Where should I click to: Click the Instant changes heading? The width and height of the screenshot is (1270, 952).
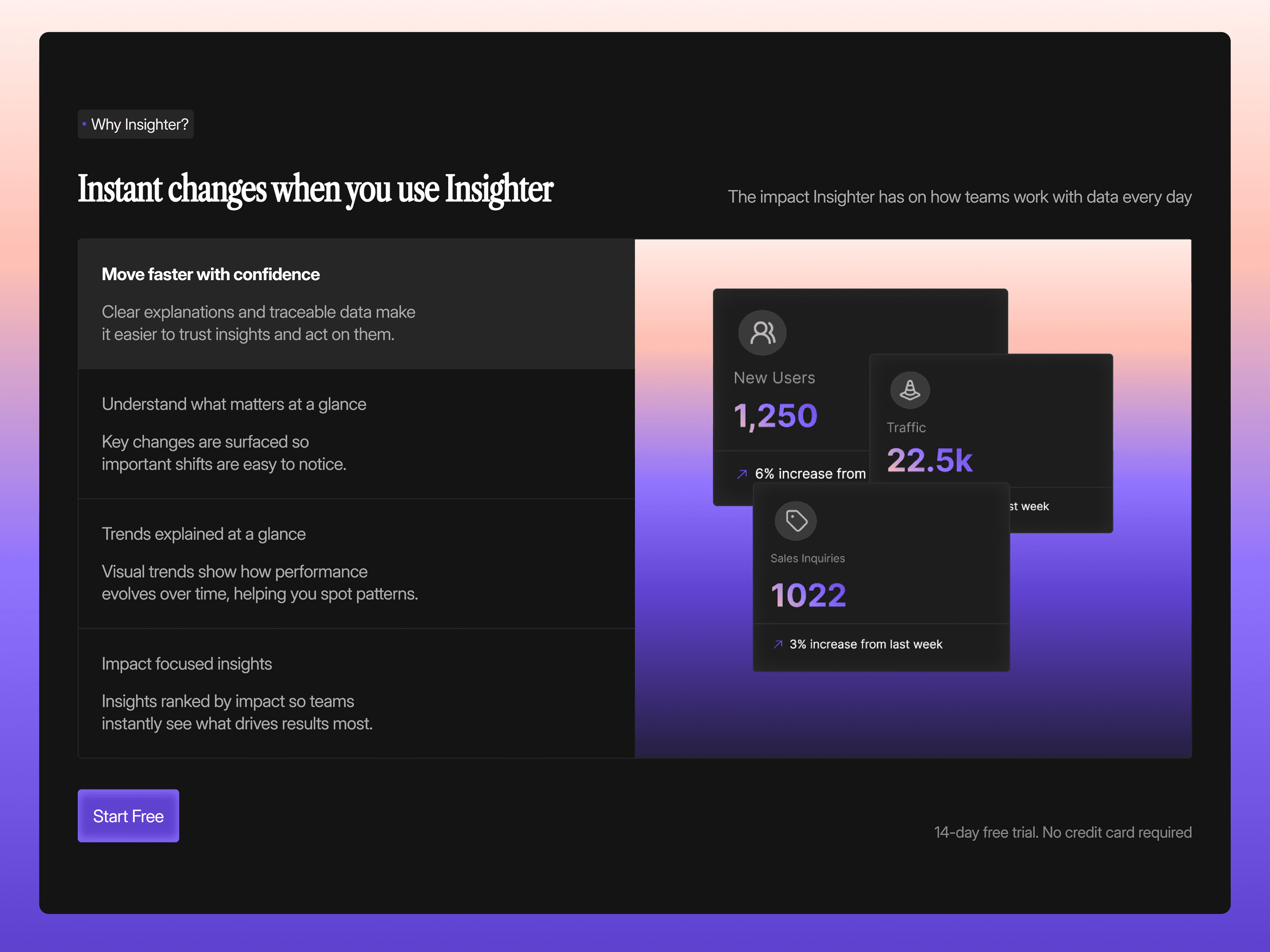tap(315, 189)
